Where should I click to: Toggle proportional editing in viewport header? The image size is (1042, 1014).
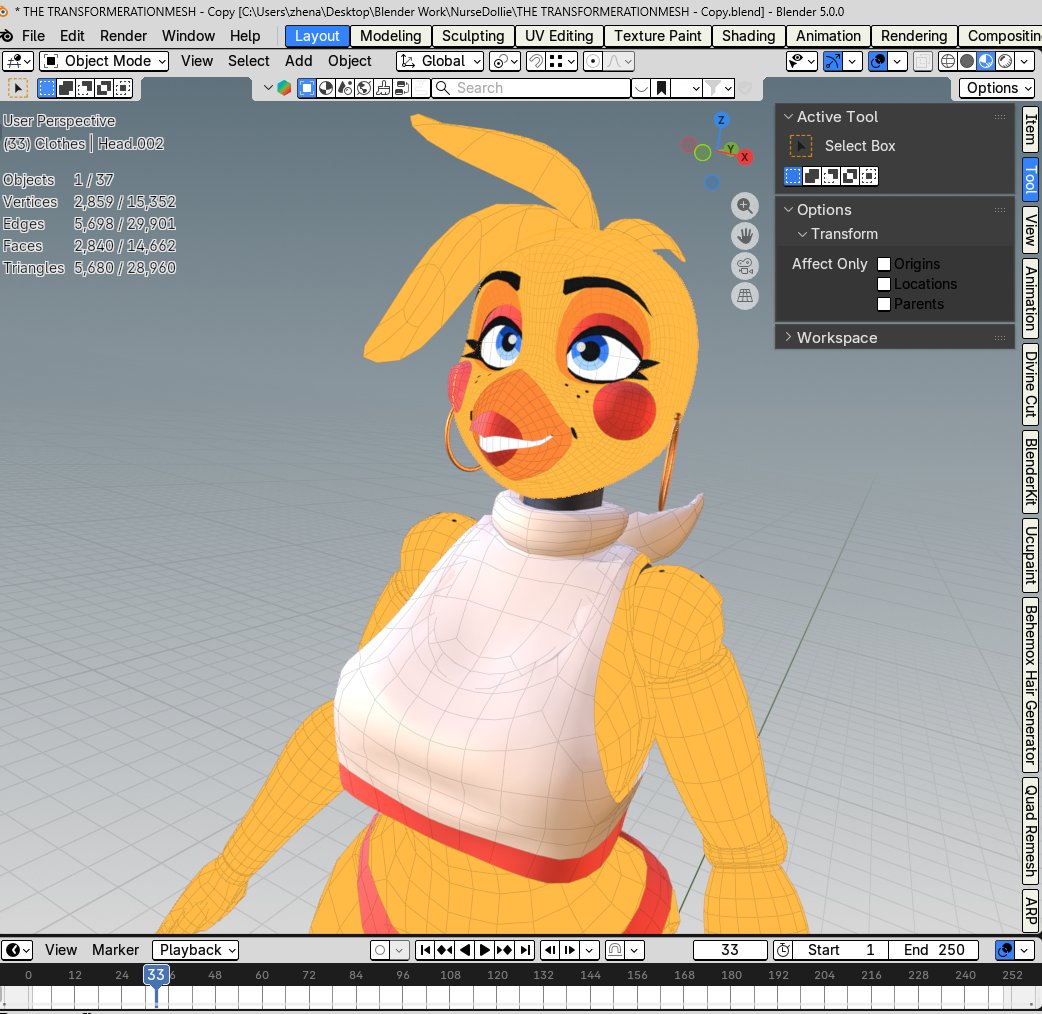click(x=593, y=61)
